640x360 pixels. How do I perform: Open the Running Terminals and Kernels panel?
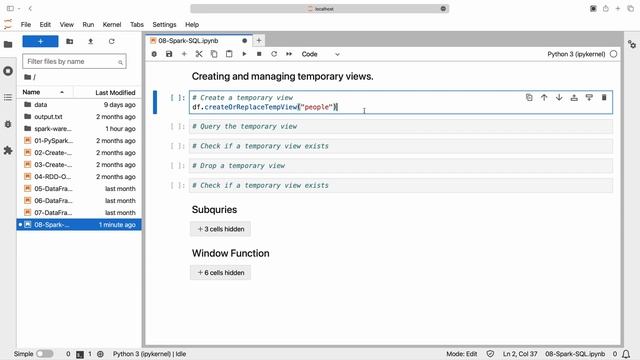pyautogui.click(x=8, y=71)
